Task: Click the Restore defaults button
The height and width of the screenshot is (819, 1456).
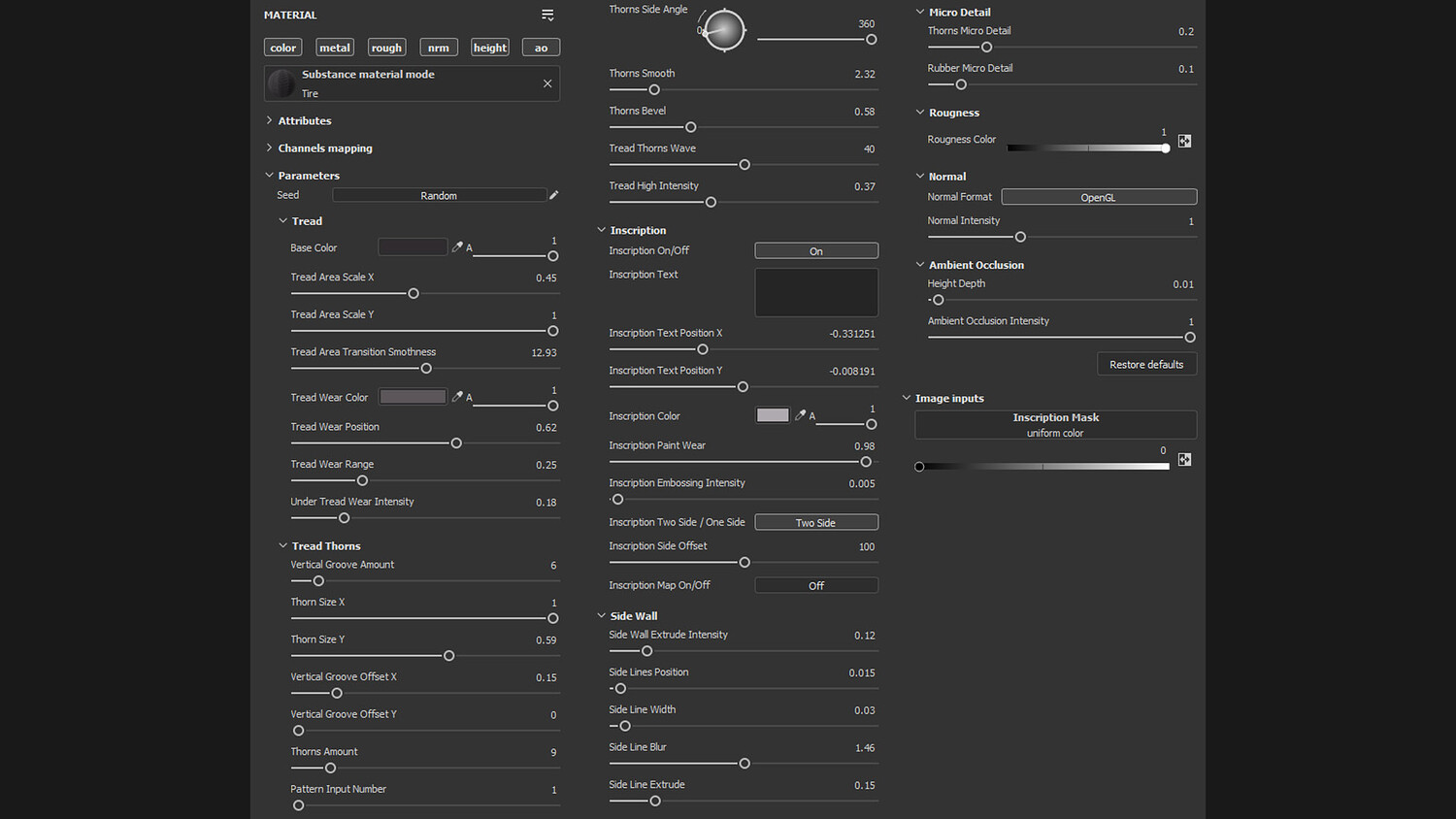Action: point(1146,364)
